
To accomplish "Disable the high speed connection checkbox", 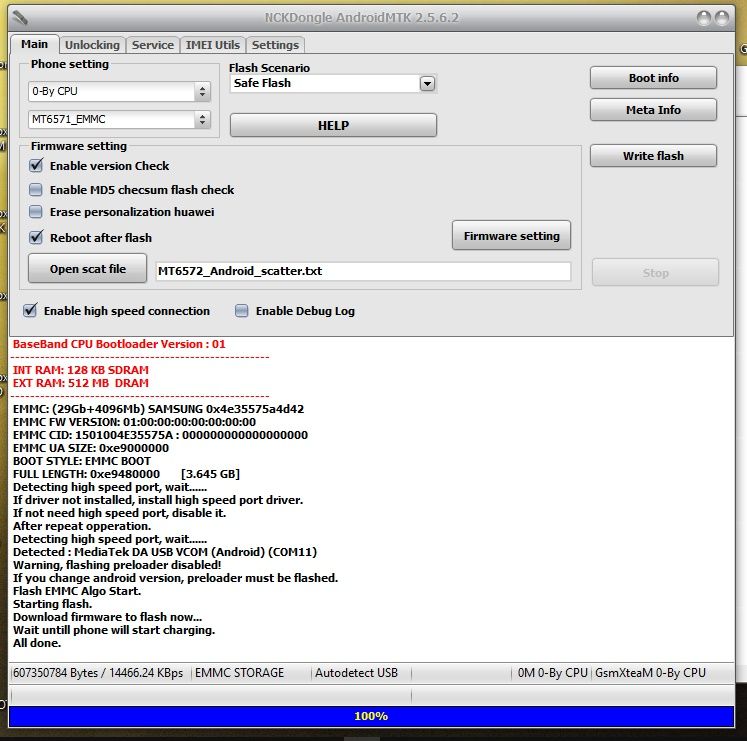I will click(x=30, y=311).
